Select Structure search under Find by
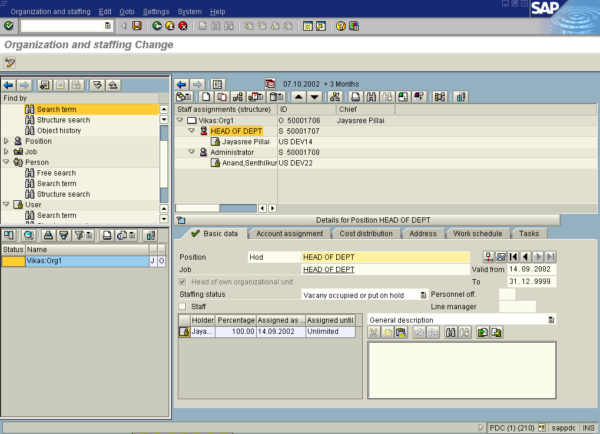This screenshot has height=434, width=600. 63,120
